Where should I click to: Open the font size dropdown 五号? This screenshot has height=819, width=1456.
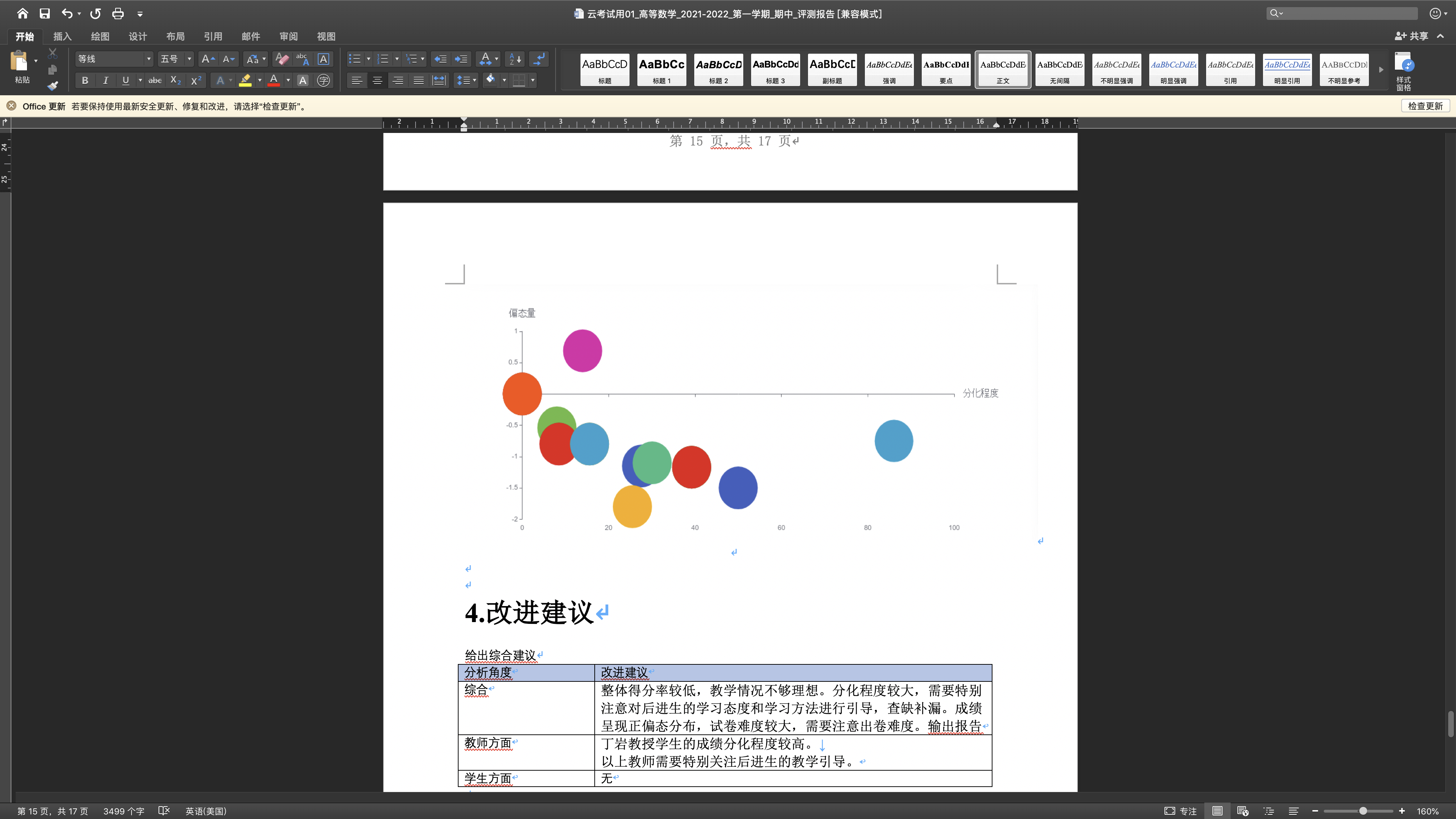[189, 59]
